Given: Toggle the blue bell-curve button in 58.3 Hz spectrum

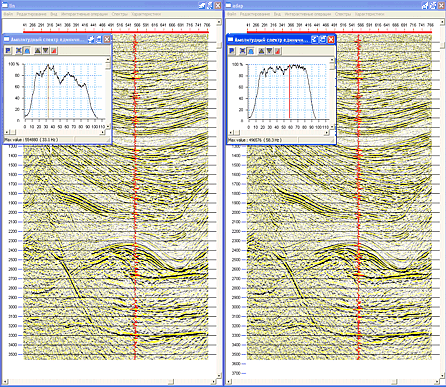Looking at the screenshot, I should coord(251,51).
